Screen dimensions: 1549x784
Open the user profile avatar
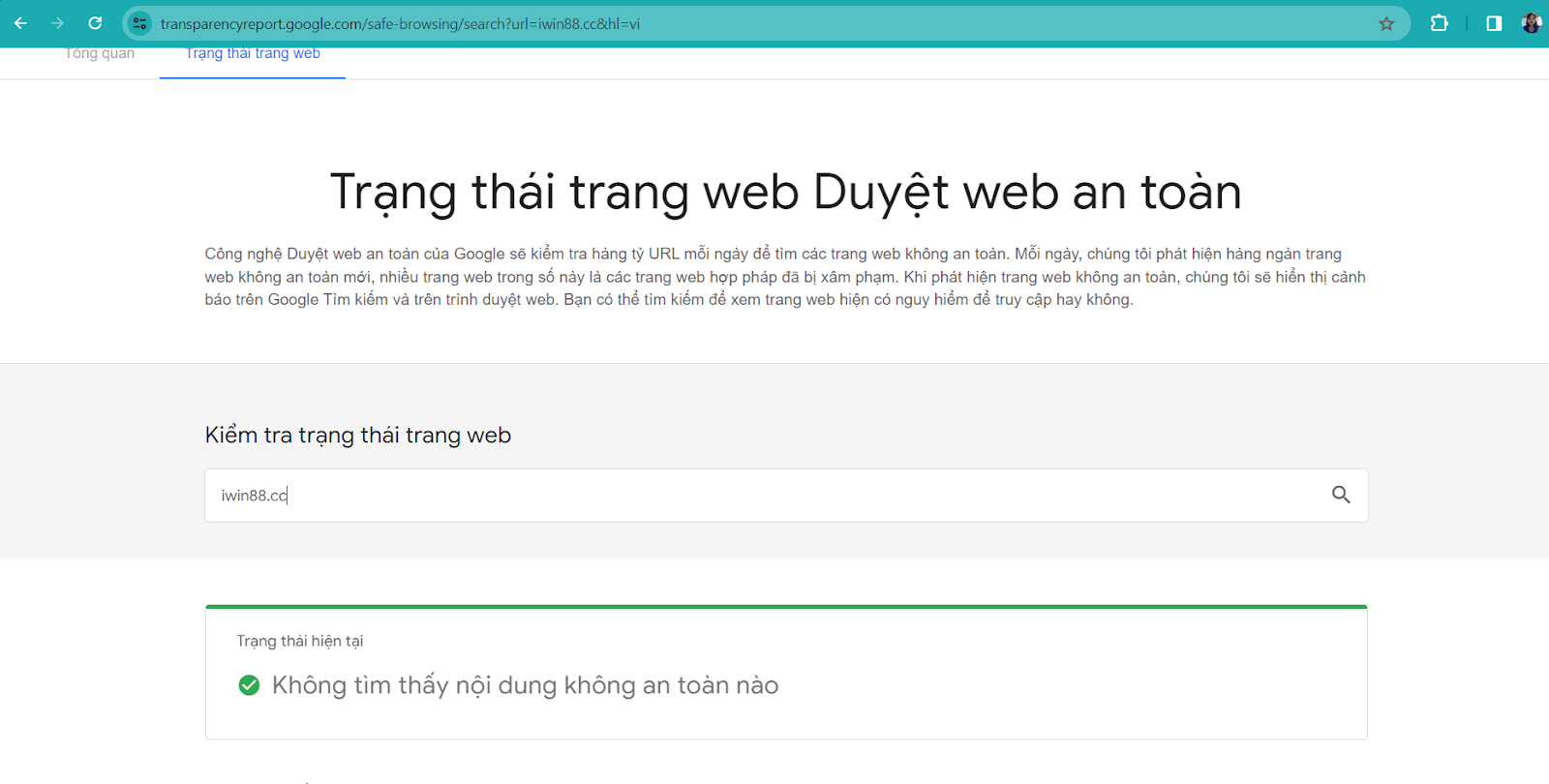pos(1532,23)
